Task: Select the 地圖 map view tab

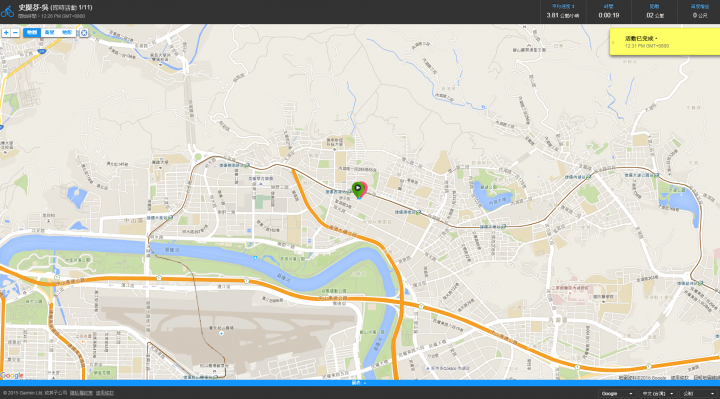Action: pyautogui.click(x=32, y=33)
